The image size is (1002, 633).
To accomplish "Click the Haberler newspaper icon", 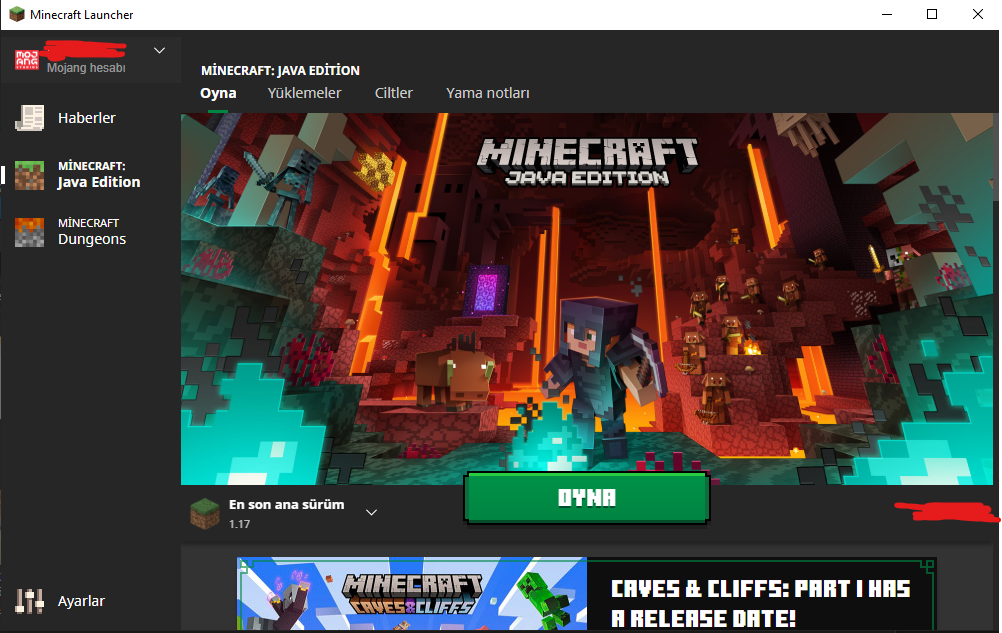I will tap(29, 118).
